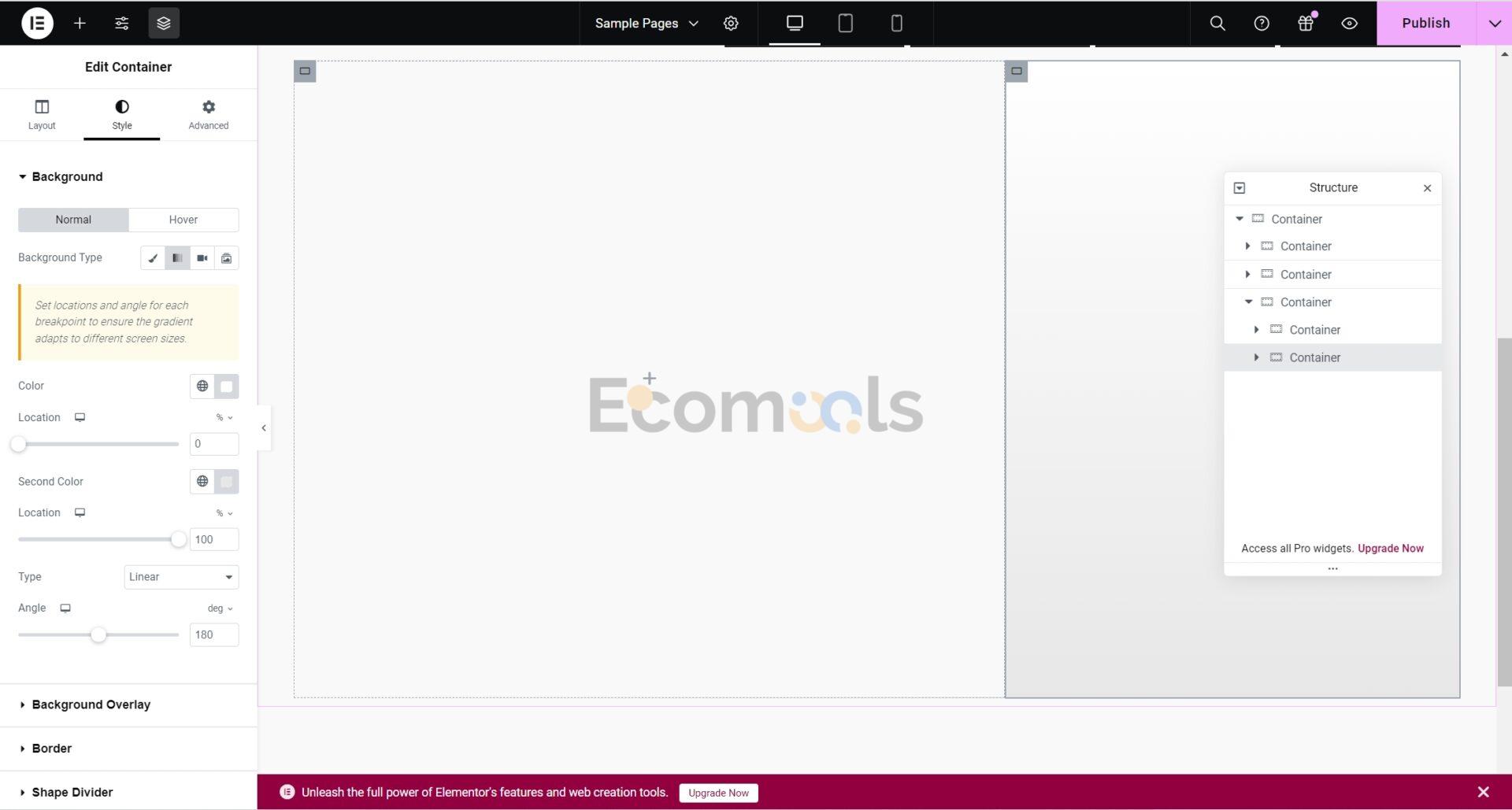Click Upgrade Now link in Structure panel
This screenshot has height=810, width=1512.
click(1391, 549)
